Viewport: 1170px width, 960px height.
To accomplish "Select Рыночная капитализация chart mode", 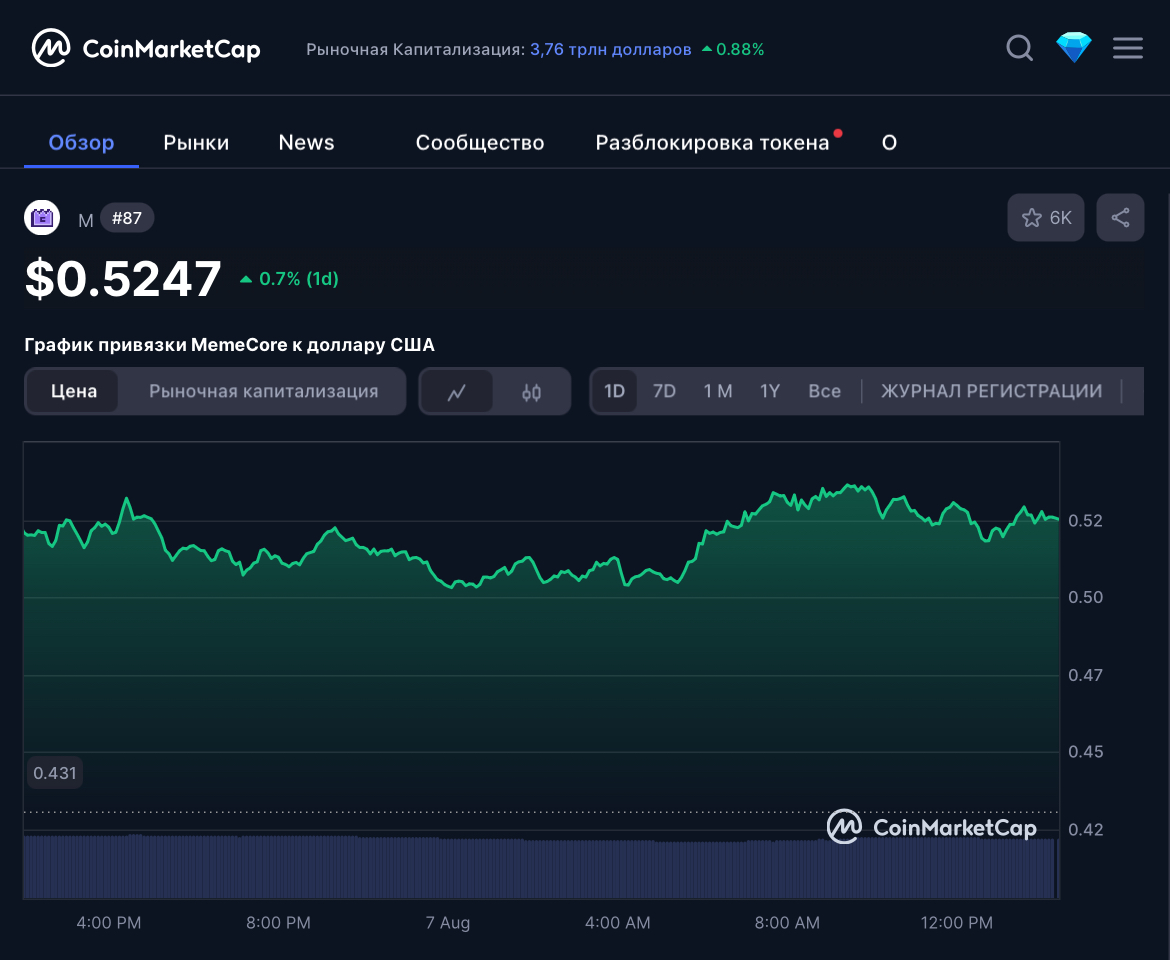I will tap(263, 391).
